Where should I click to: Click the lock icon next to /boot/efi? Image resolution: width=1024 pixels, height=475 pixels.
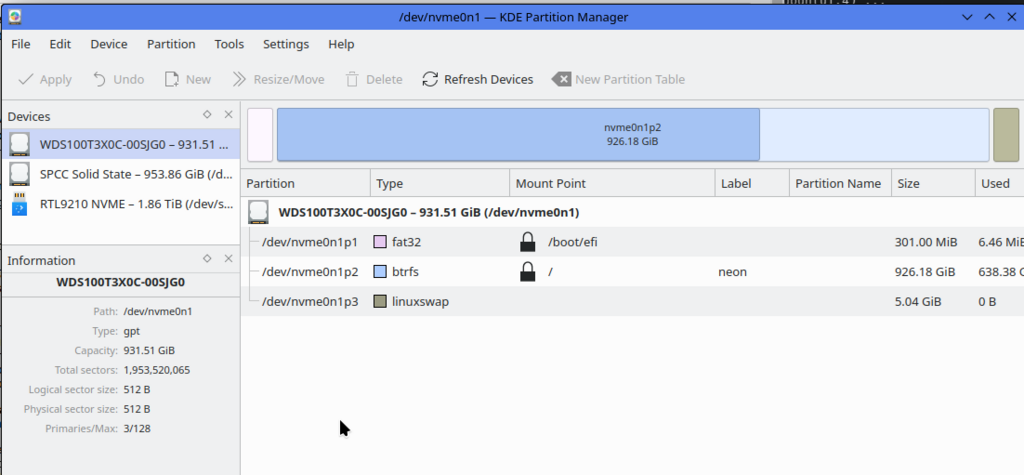527,242
